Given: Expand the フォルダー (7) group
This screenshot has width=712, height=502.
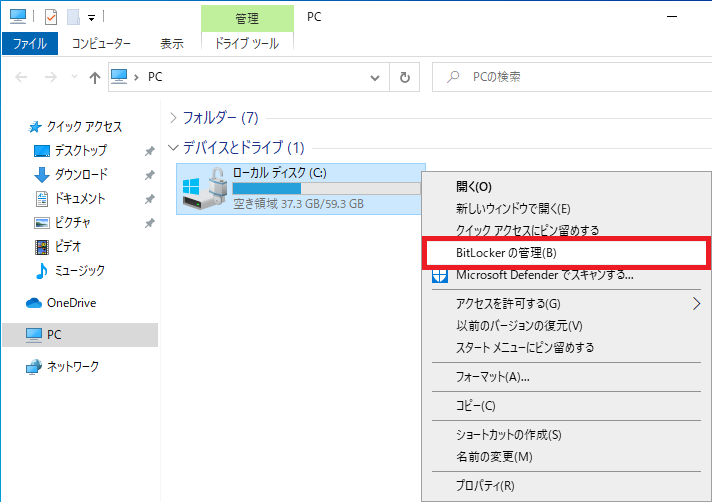Looking at the screenshot, I should point(173,118).
